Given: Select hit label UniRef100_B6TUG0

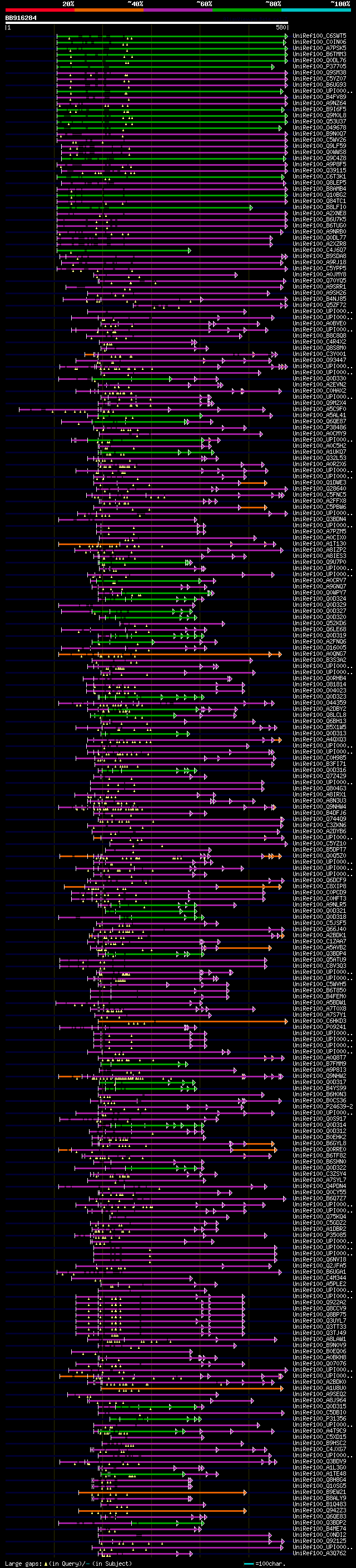Looking at the screenshot, I should point(319,226).
